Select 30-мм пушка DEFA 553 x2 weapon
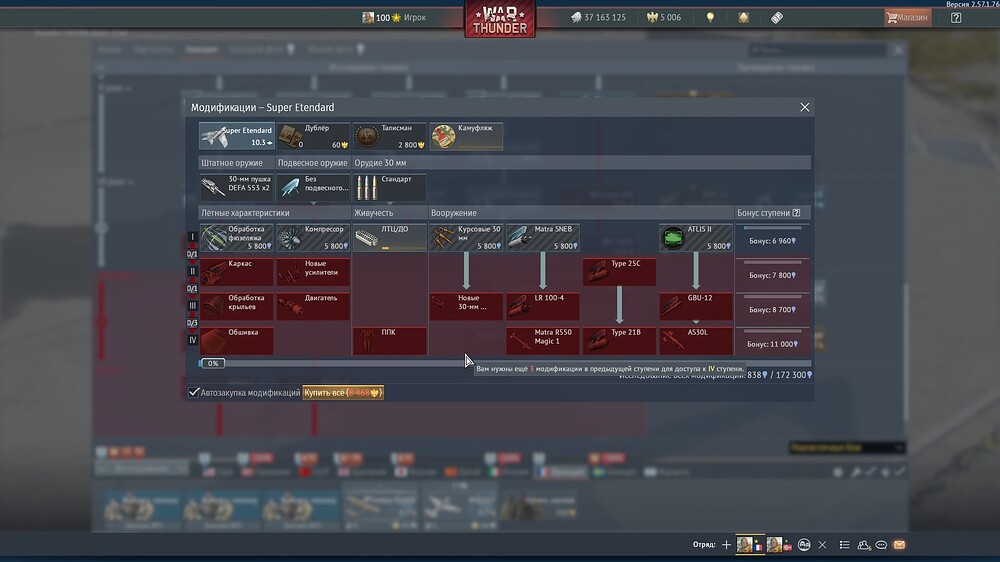 (237, 186)
